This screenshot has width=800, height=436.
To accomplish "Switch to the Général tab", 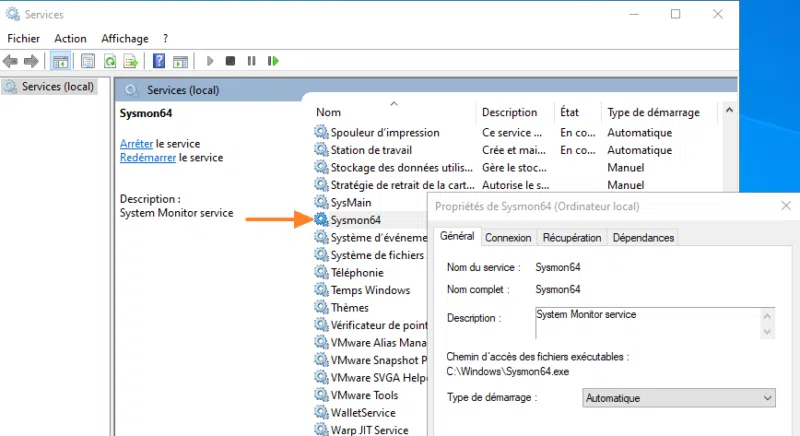I will pyautogui.click(x=457, y=236).
